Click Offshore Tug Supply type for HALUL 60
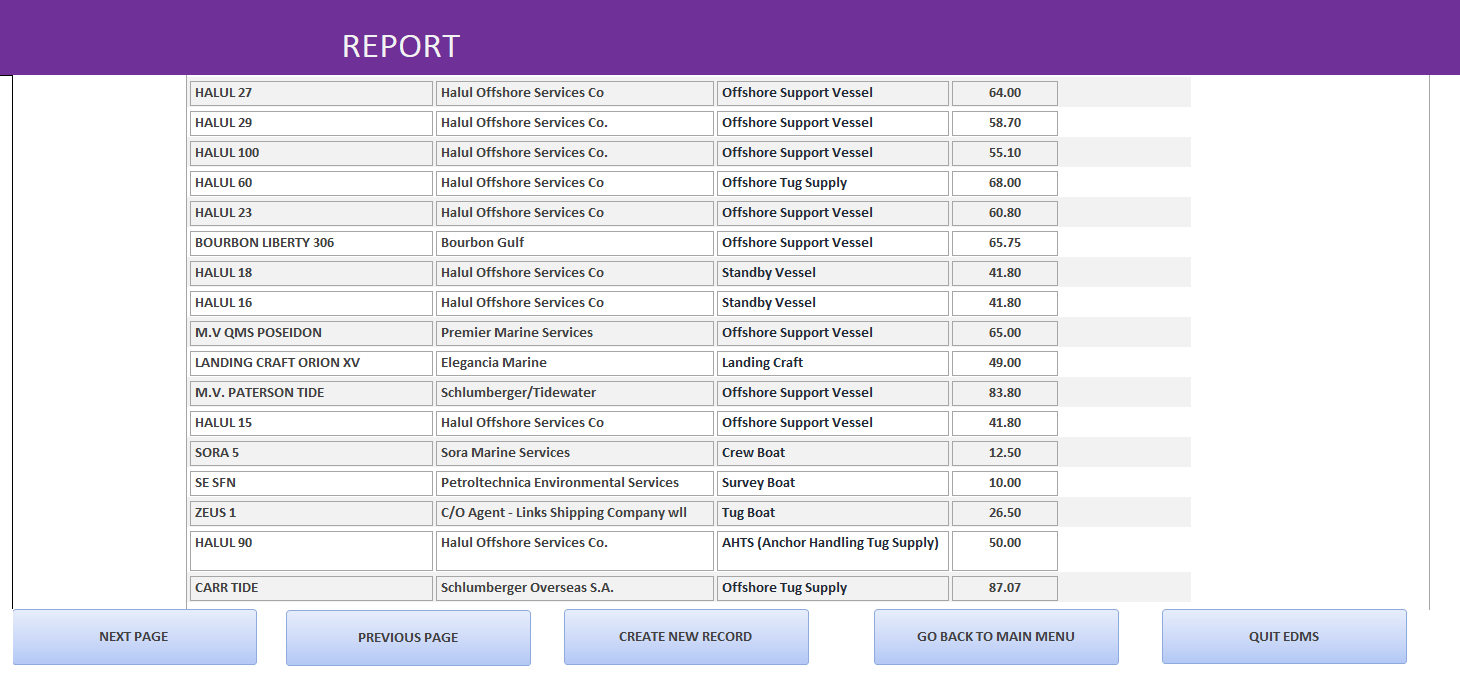Screen dimensions: 1460x681 point(833,183)
